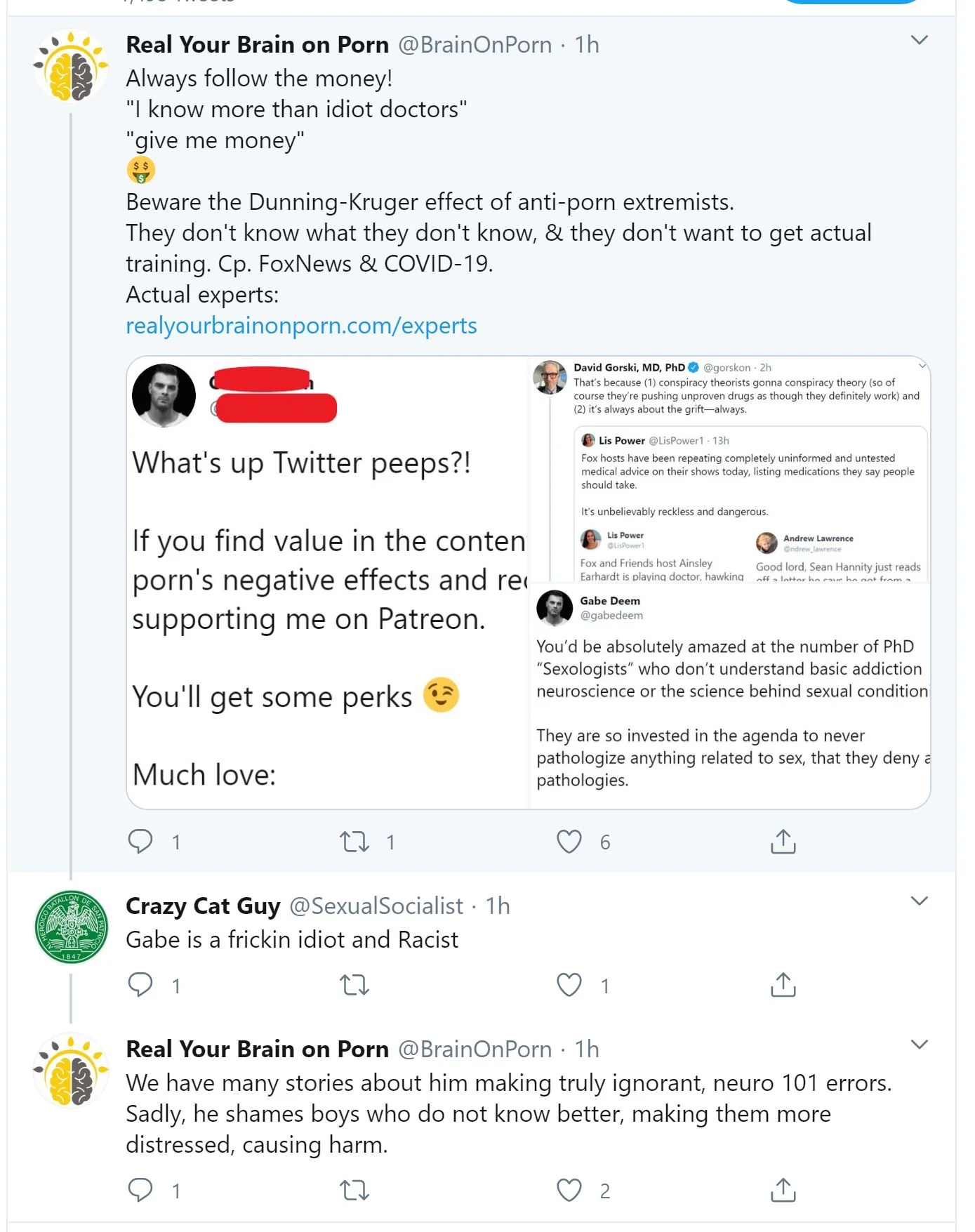Like Crazy Cat Guy's tweet

pyautogui.click(x=569, y=985)
